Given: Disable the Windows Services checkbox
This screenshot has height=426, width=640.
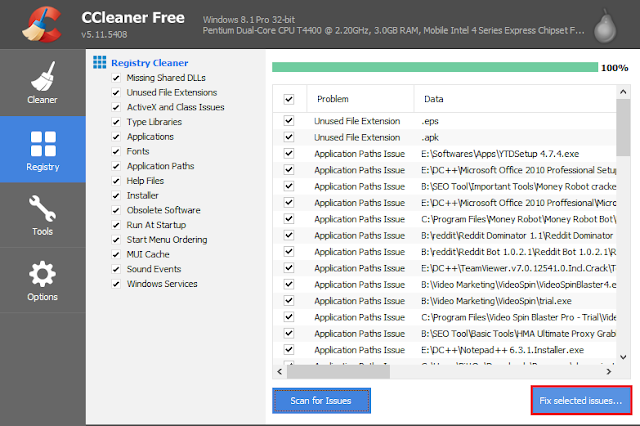Looking at the screenshot, I should pyautogui.click(x=116, y=284).
